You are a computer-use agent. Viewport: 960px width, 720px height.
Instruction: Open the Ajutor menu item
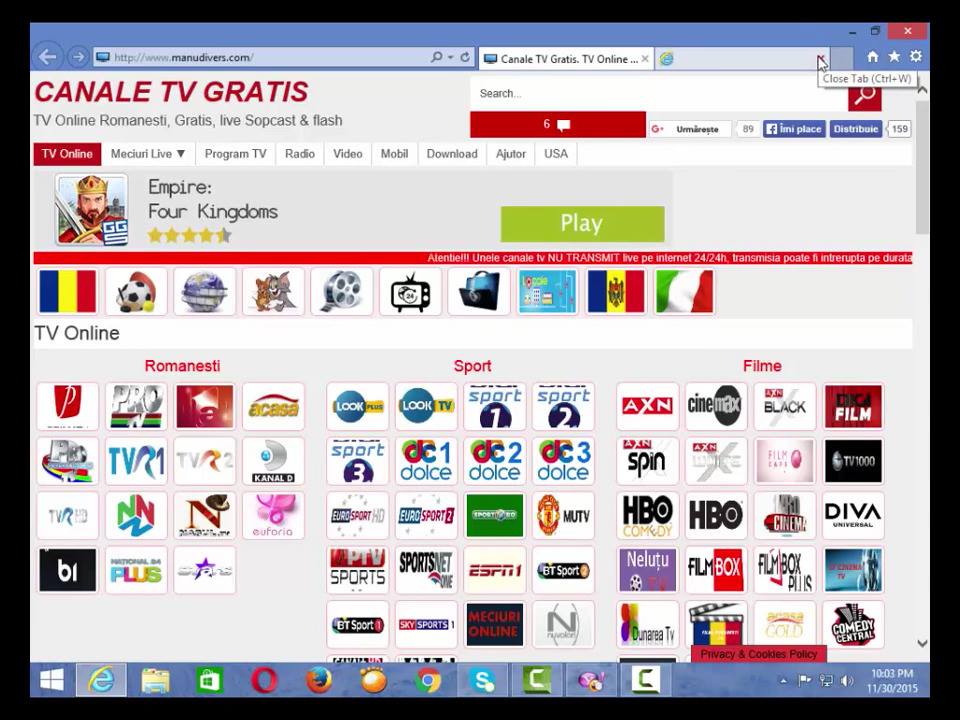point(511,154)
